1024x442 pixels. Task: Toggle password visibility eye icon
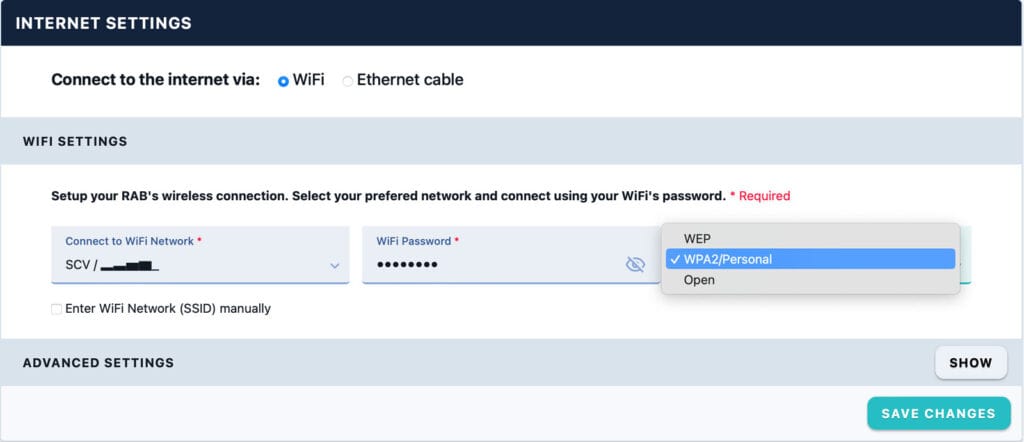click(634, 264)
